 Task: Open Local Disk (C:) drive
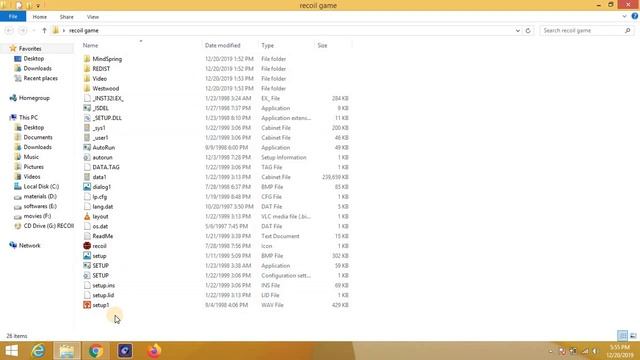41,187
